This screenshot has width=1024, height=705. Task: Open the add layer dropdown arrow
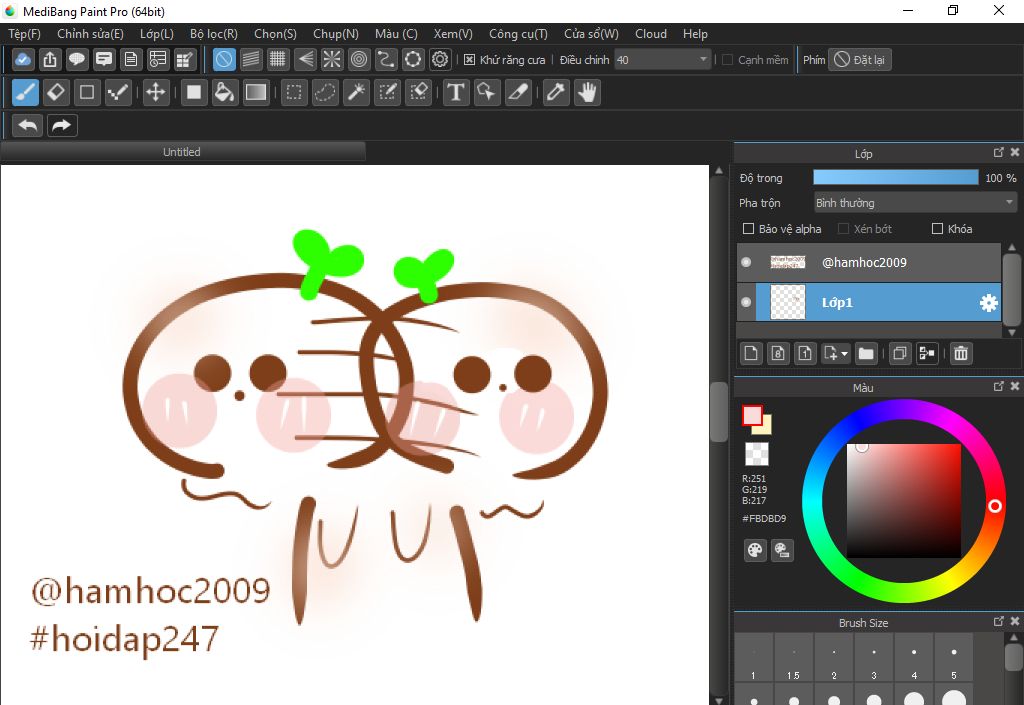coord(845,354)
